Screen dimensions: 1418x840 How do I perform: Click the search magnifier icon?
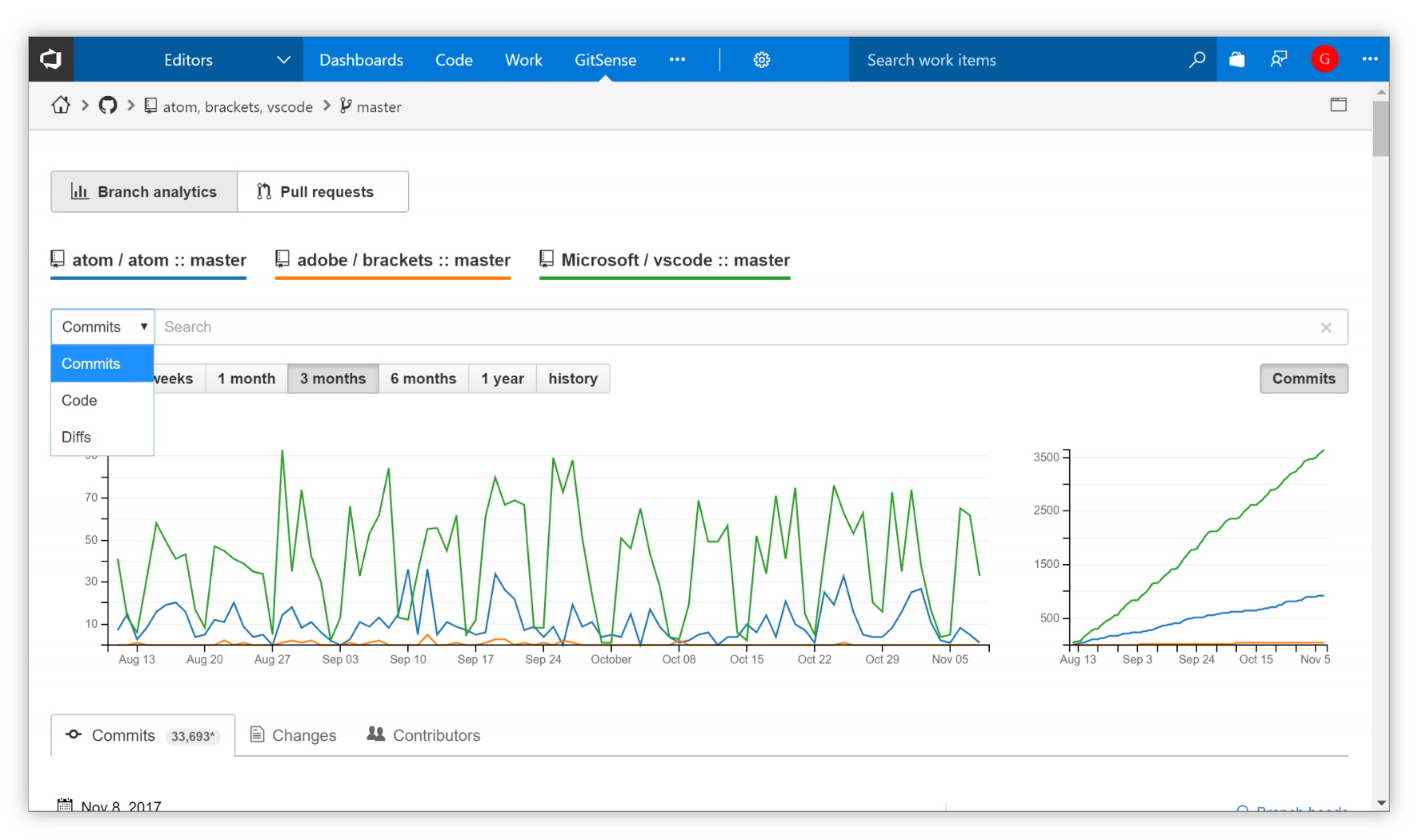pos(1197,60)
